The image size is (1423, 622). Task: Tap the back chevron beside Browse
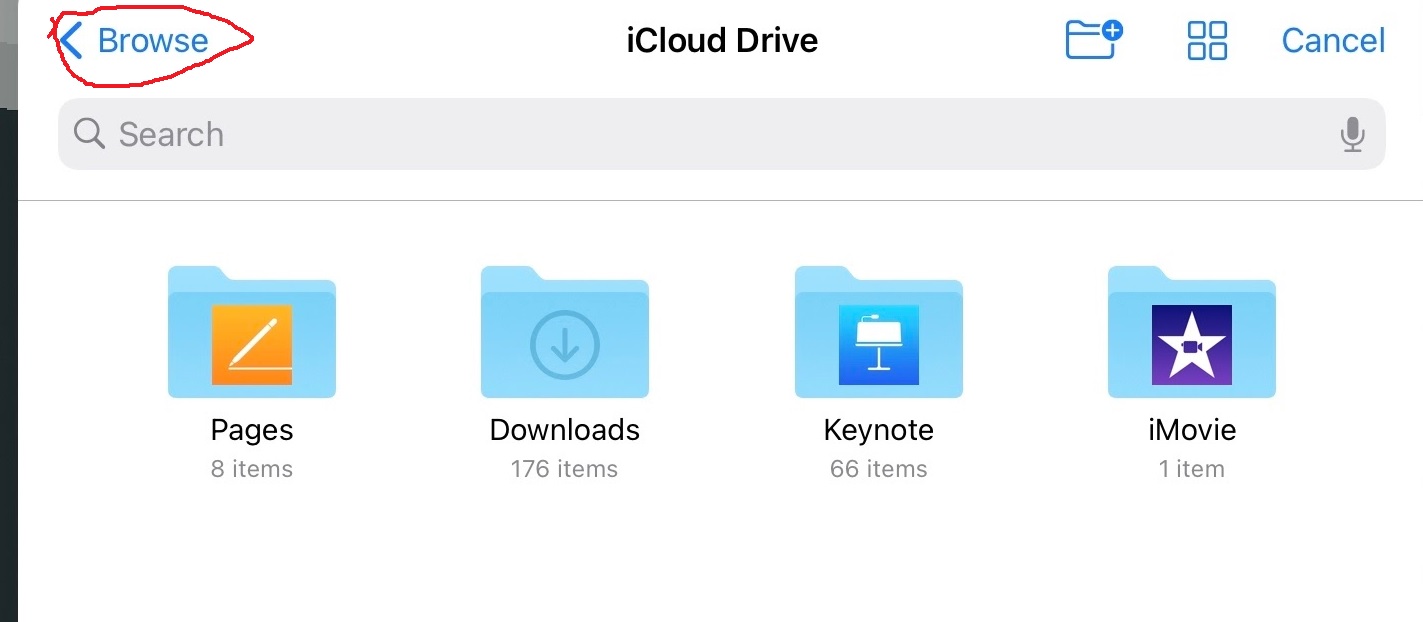point(71,41)
